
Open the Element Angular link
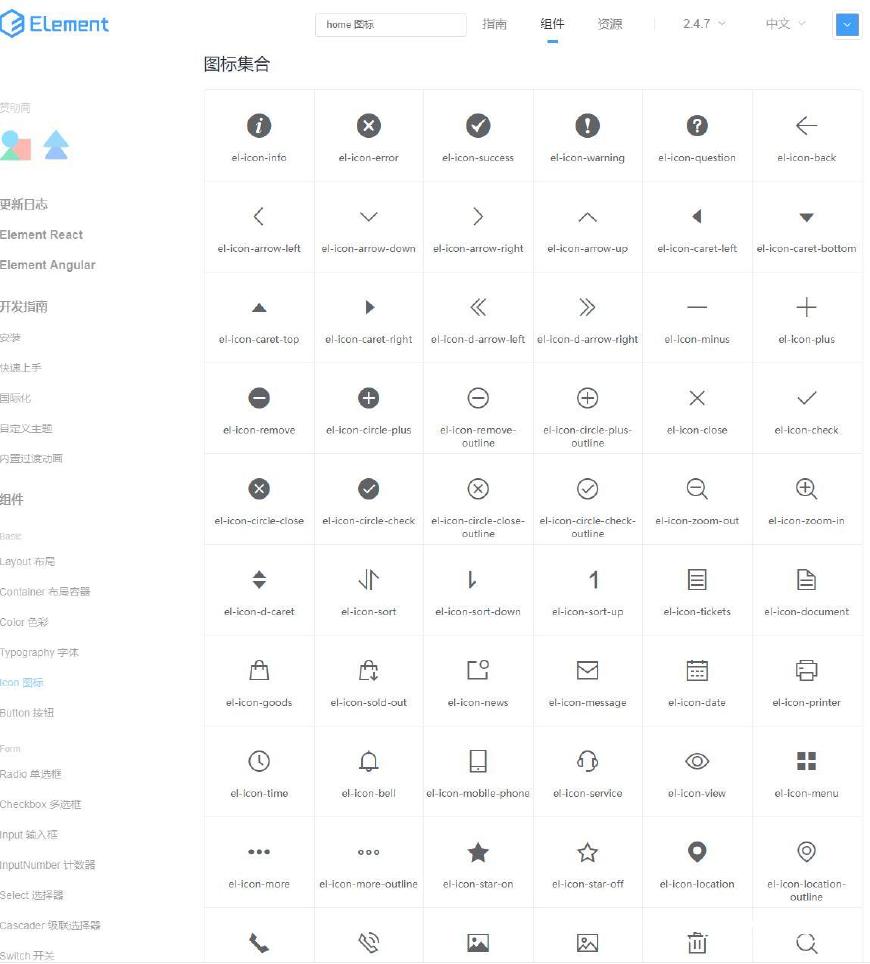47,265
